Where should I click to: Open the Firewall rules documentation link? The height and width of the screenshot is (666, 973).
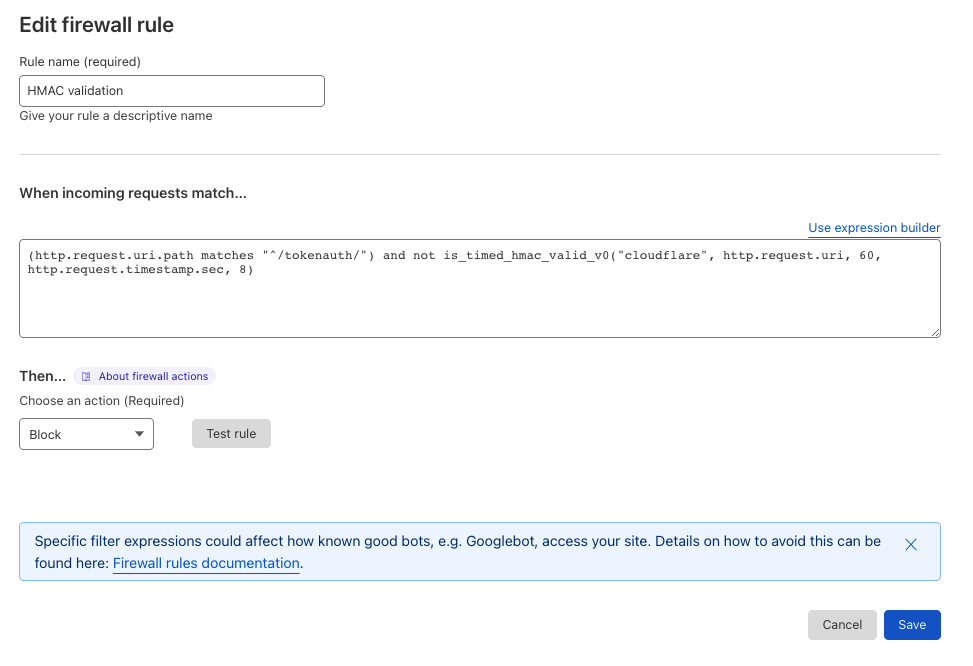[x=206, y=564]
